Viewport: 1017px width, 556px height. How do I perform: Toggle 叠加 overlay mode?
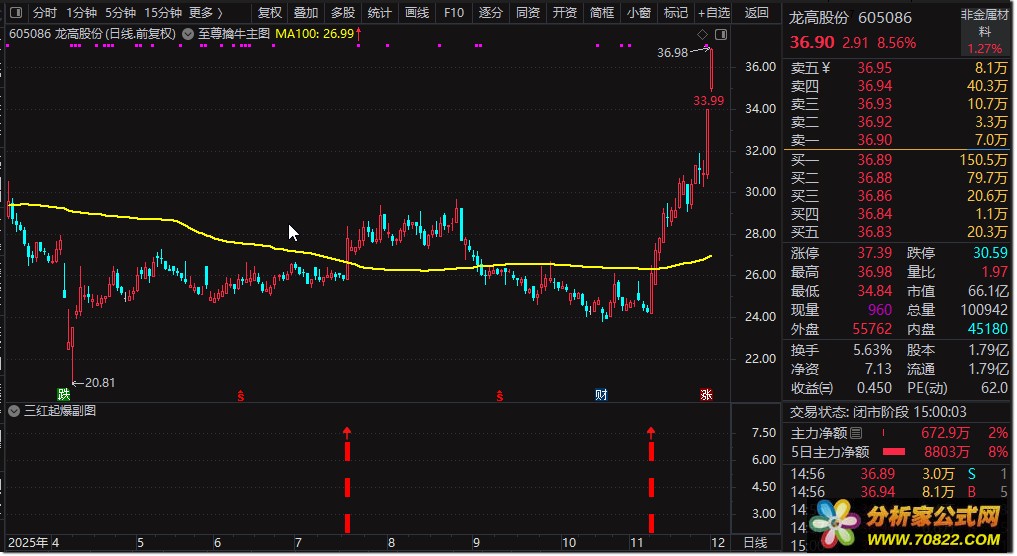(x=305, y=13)
